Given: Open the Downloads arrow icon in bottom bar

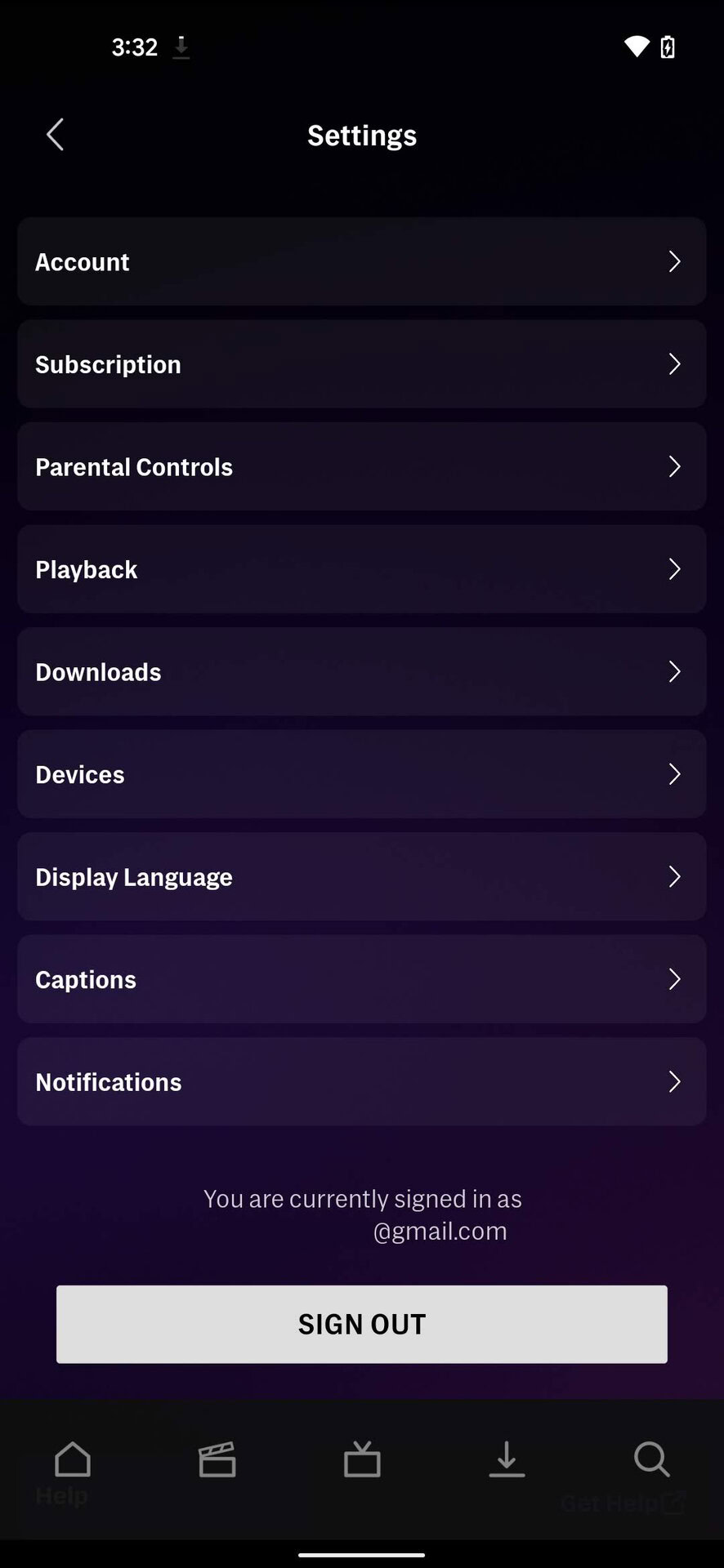Looking at the screenshot, I should [507, 1459].
